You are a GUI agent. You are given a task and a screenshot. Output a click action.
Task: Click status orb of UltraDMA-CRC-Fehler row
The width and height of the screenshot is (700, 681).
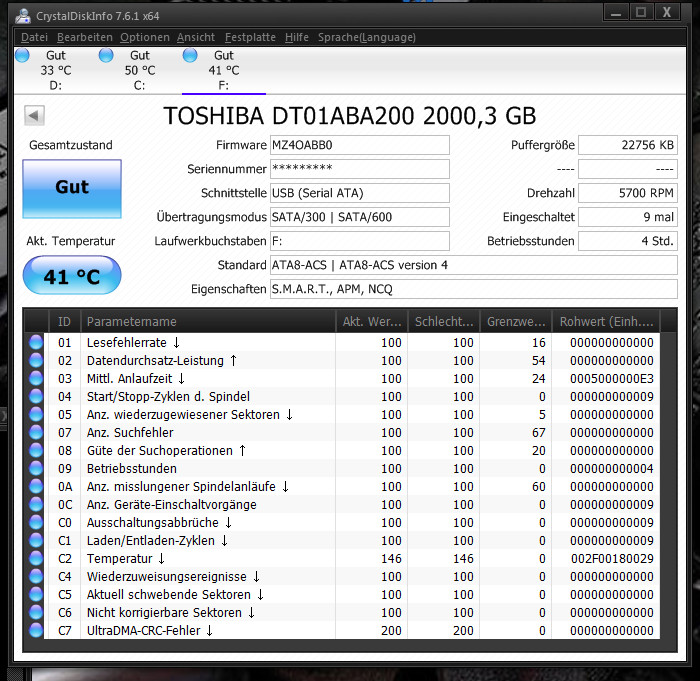click(x=36, y=631)
